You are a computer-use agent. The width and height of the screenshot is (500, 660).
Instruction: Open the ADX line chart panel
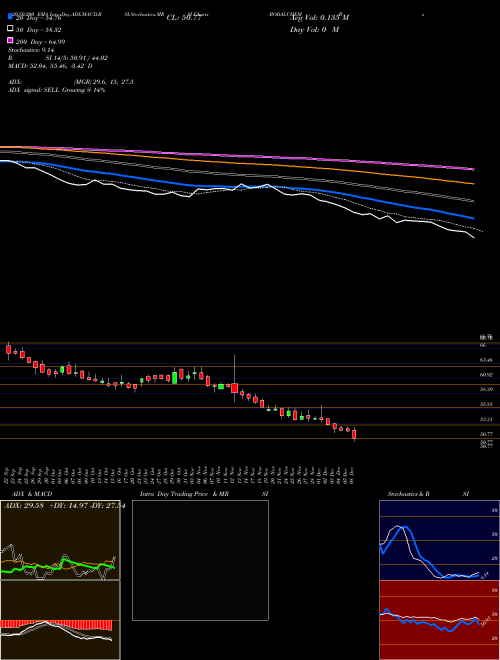click(60, 540)
